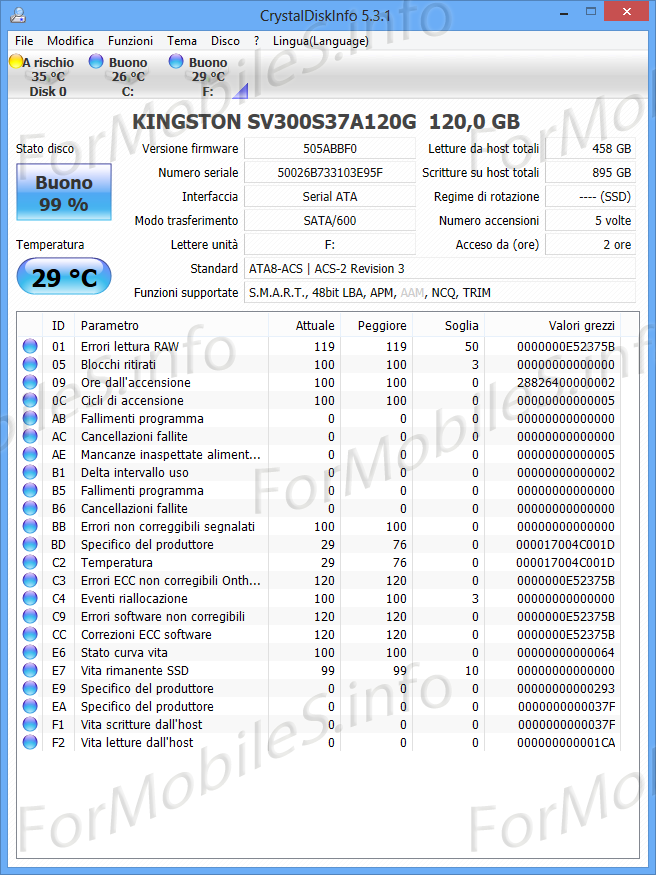Open the File menu
The height and width of the screenshot is (875, 656).
point(24,41)
